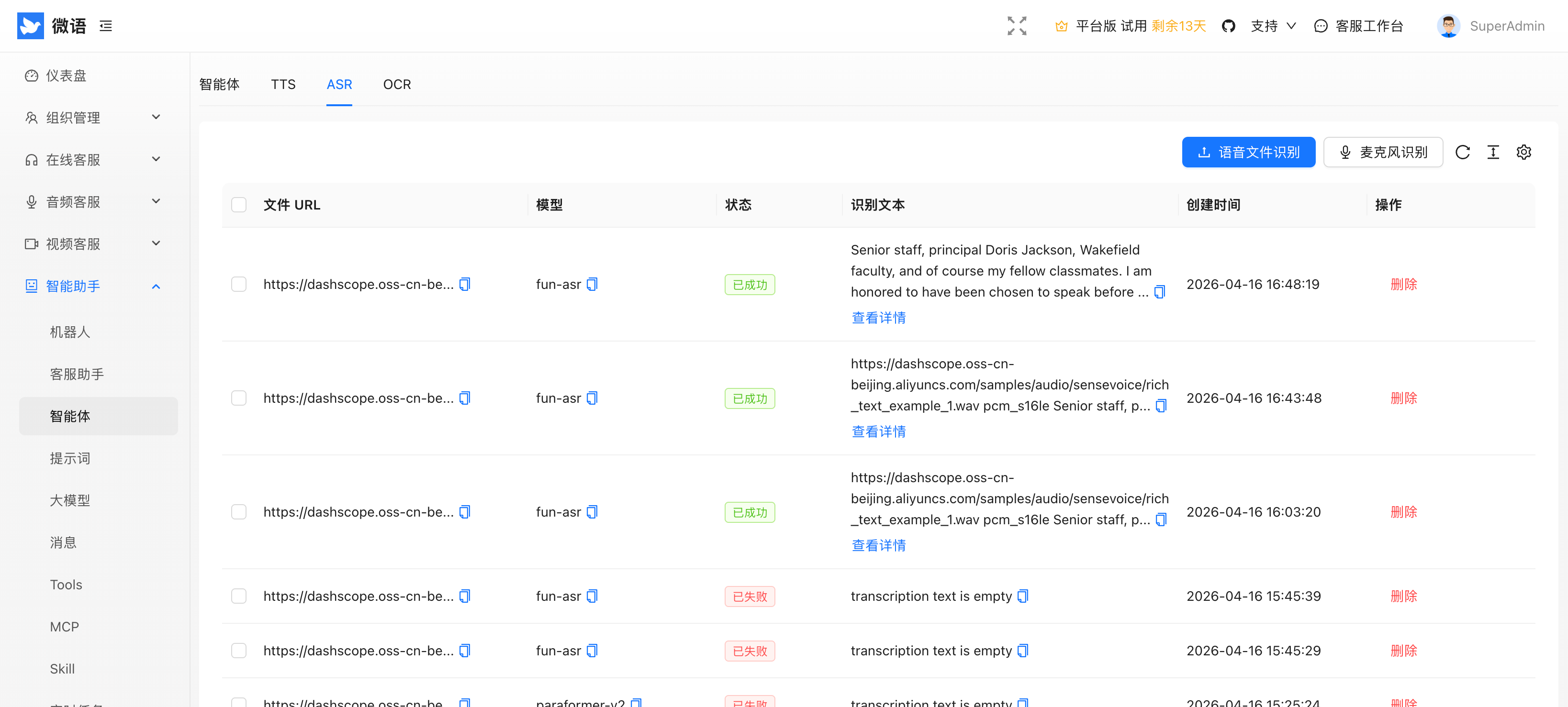Delete (删除) the row created at 16:48:19
Viewport: 1568px width, 707px height.
pos(1404,284)
